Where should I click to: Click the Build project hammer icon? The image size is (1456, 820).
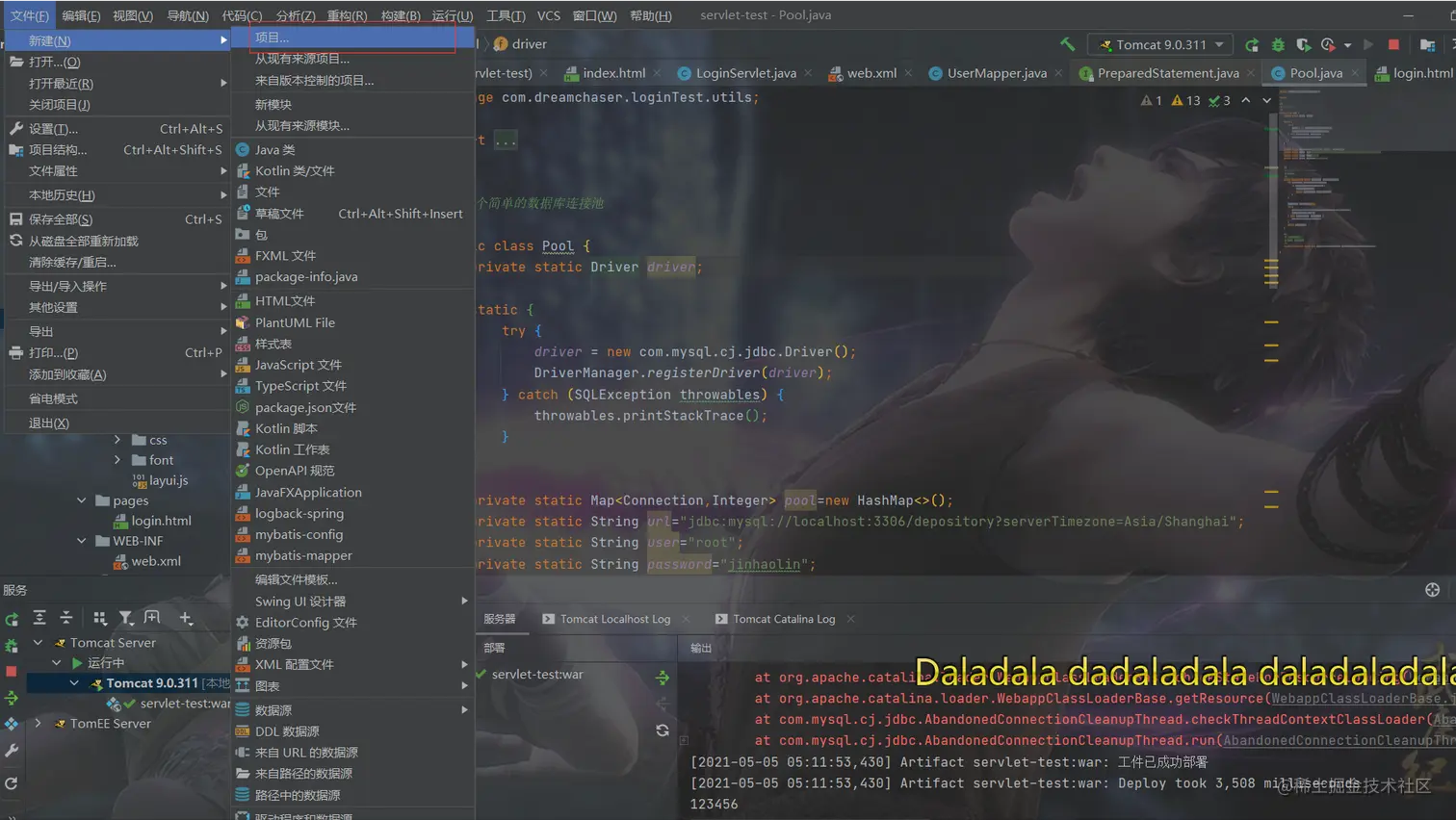tap(1067, 44)
